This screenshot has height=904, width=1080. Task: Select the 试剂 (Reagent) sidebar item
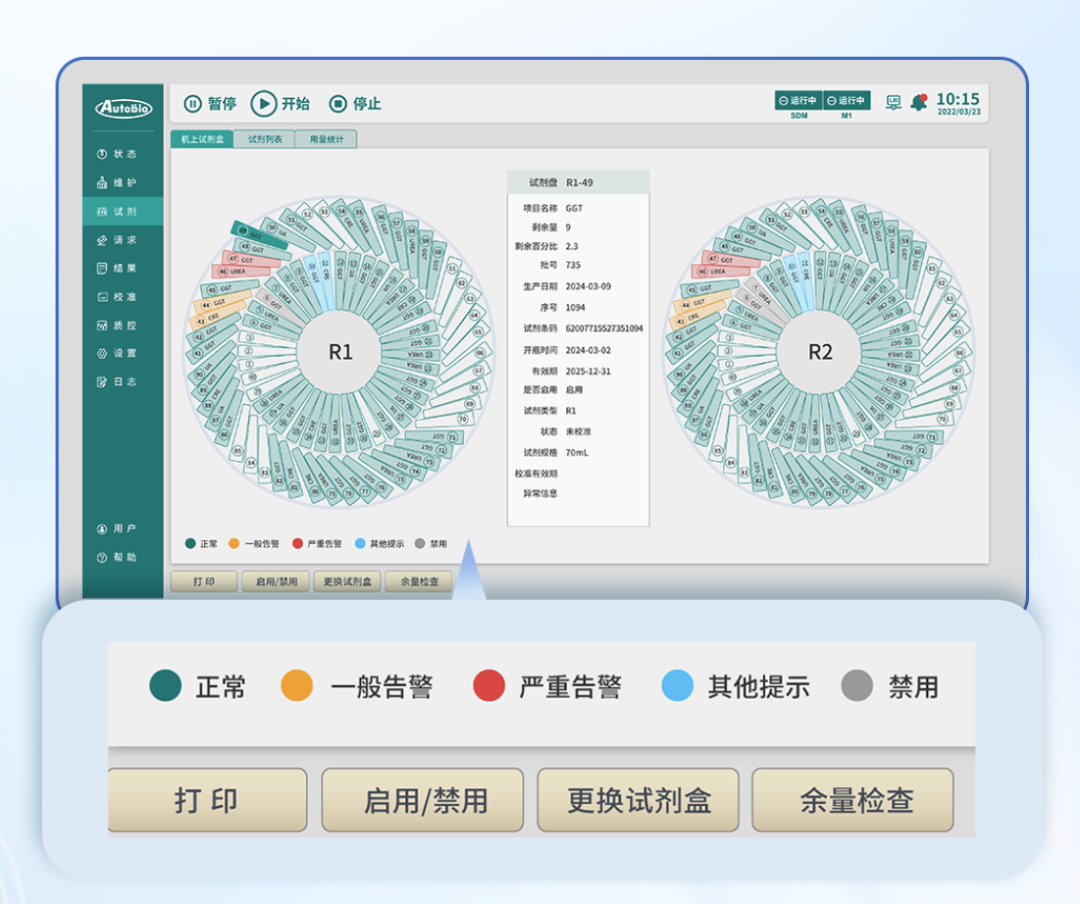[x=123, y=212]
